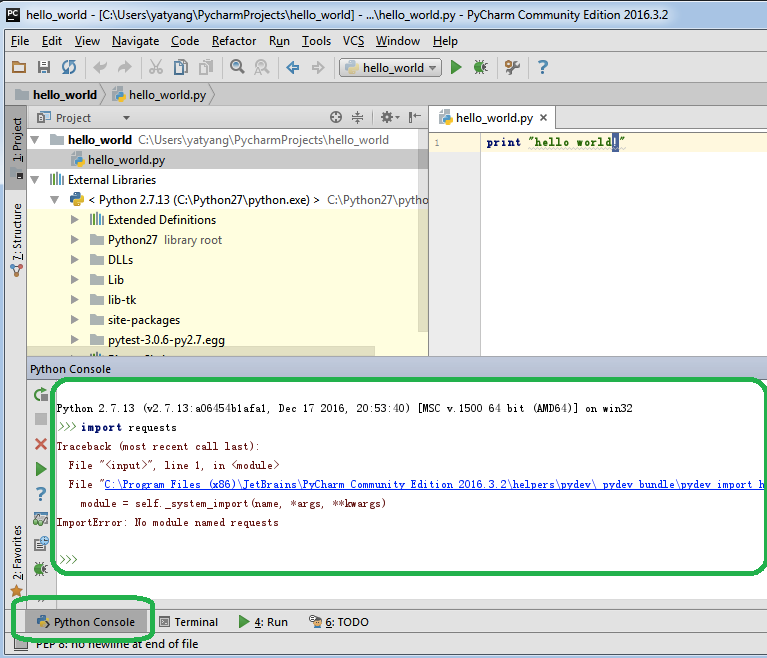Expand the pytest-3.0.6-py2.7.egg node
Viewport: 767px width, 658px height.
click(74, 340)
